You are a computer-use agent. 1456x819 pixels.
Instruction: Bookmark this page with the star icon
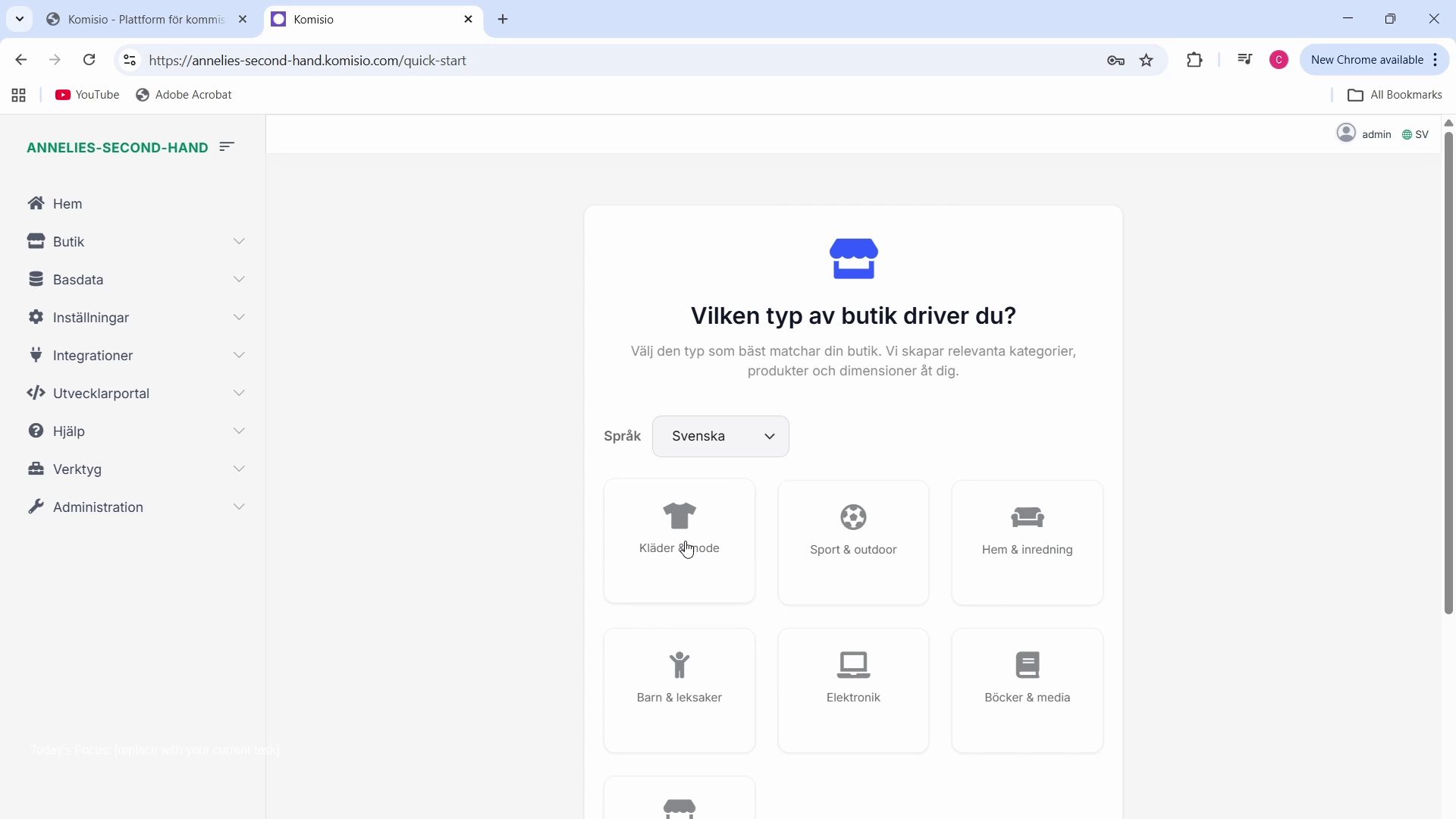pyautogui.click(x=1147, y=61)
